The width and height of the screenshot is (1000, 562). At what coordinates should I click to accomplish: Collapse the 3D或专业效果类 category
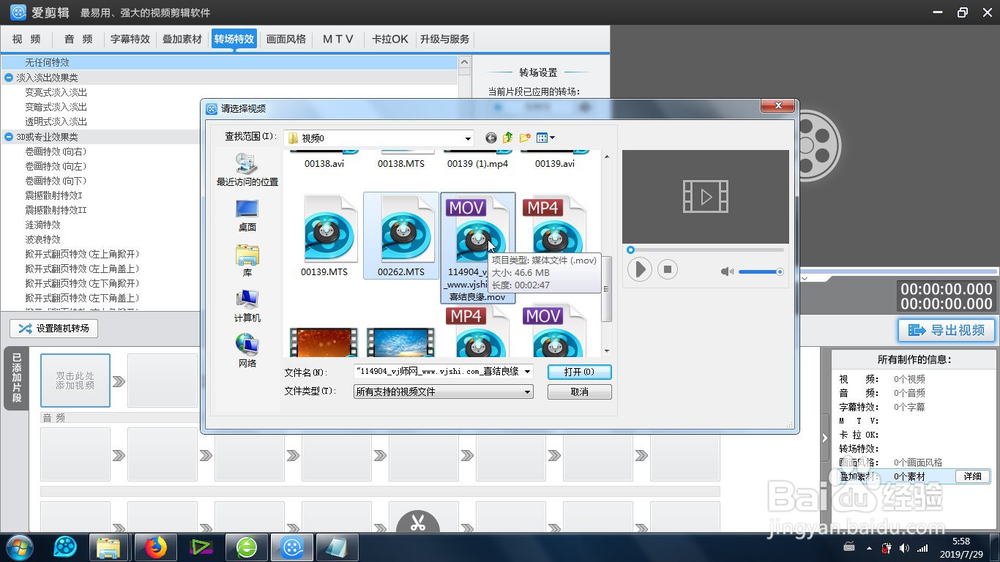pos(9,137)
